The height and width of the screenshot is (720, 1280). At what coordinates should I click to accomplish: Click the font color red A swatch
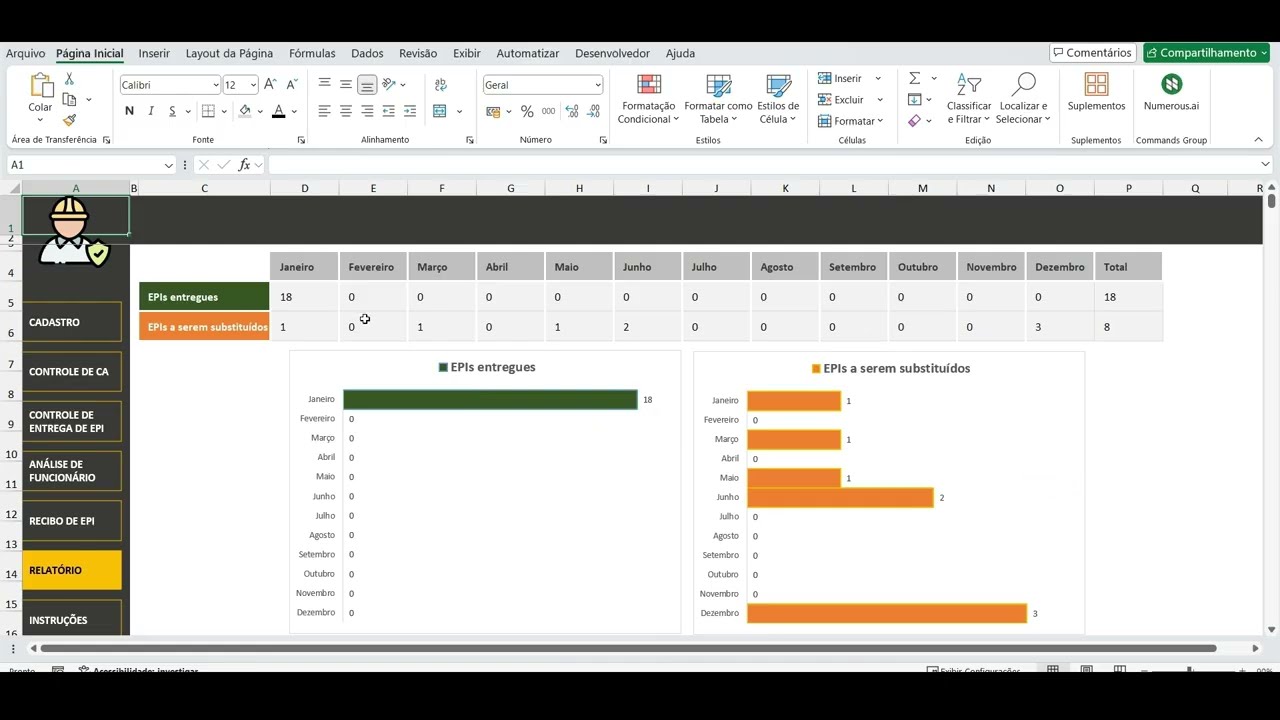coord(279,111)
